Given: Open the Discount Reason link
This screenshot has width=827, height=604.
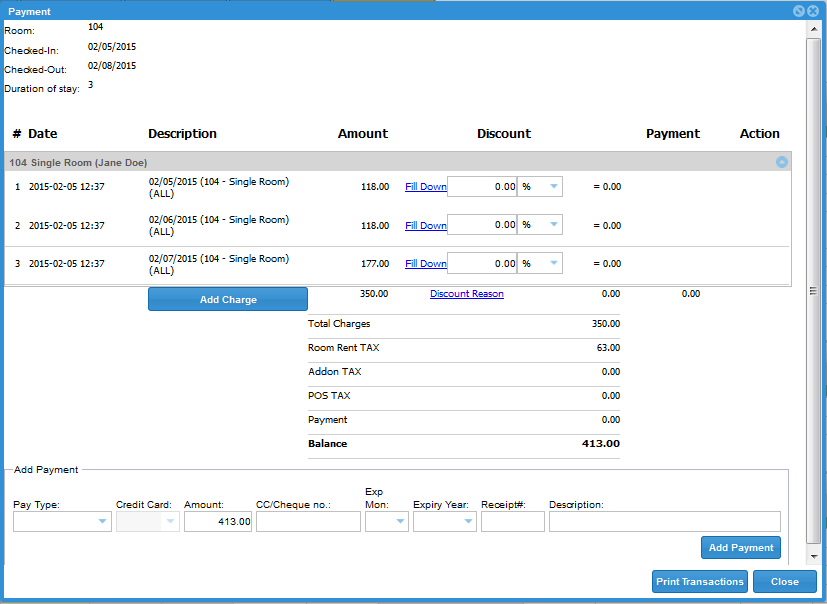Looking at the screenshot, I should 466,294.
